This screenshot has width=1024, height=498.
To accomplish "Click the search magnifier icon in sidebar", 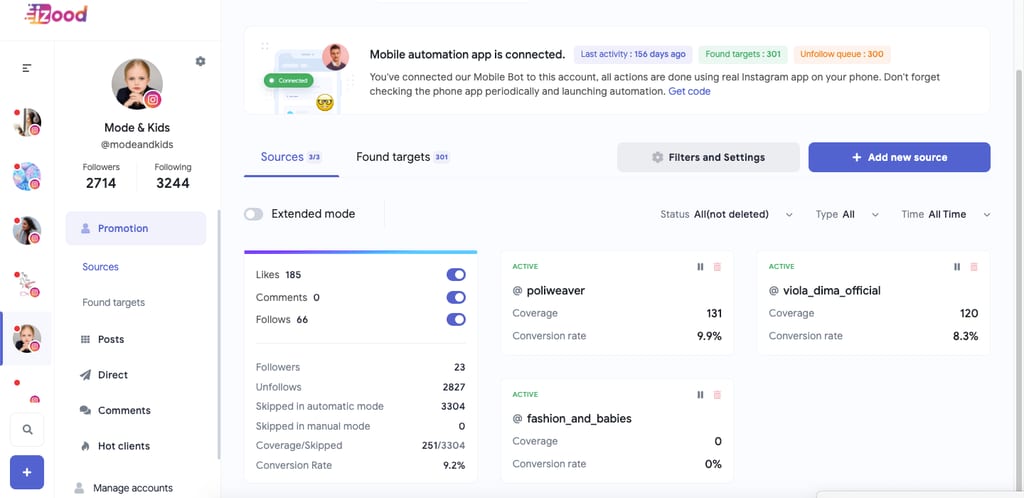I will click(27, 429).
